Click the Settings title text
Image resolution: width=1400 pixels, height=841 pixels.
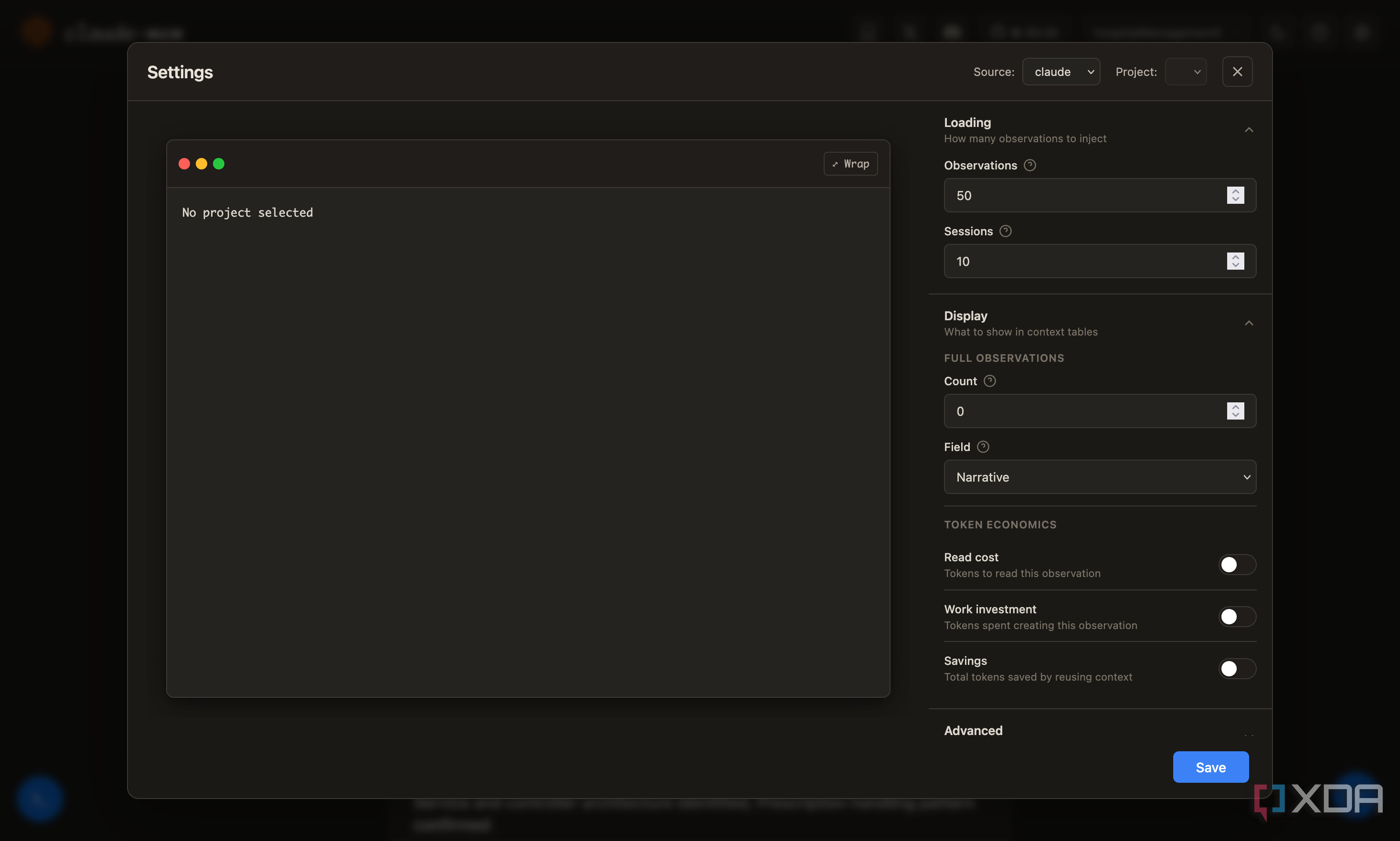point(180,73)
